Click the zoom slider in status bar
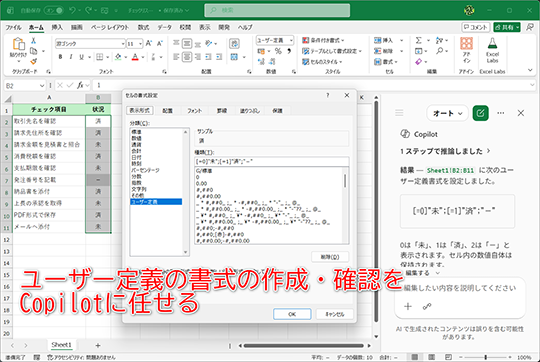 pos(485,357)
